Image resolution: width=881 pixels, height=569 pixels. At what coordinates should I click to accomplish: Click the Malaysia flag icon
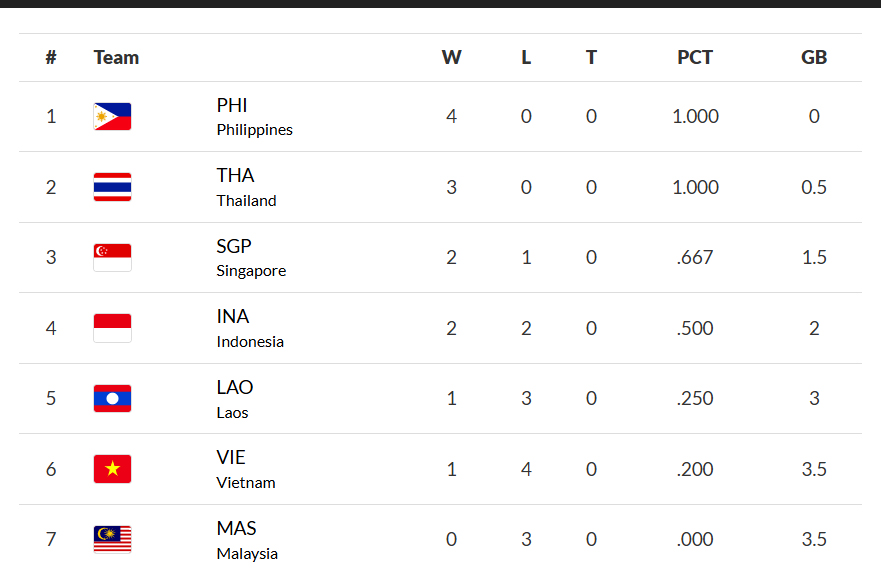coord(112,540)
